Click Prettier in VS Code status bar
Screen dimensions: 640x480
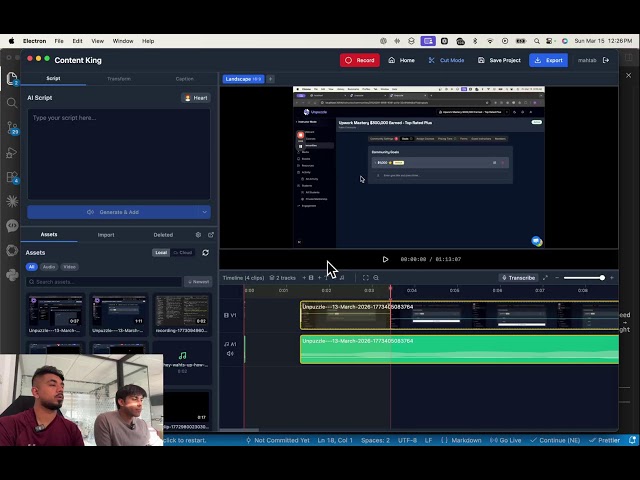pos(604,440)
